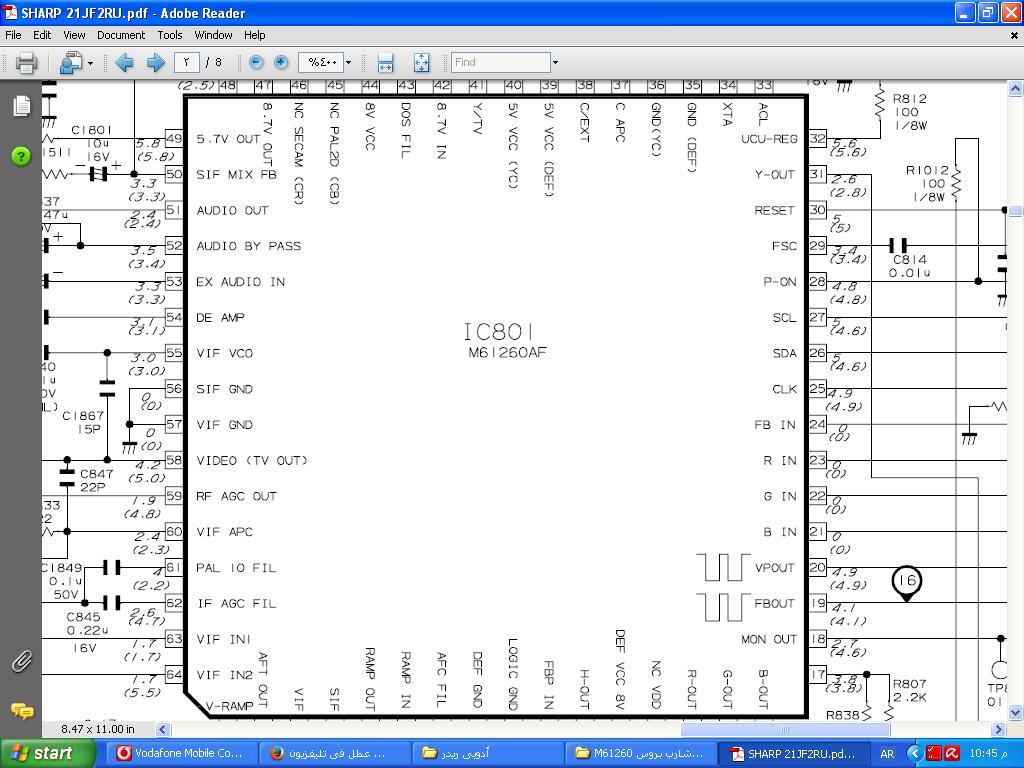This screenshot has width=1024, height=768.
Task: Open the Document menu
Action: pos(121,35)
